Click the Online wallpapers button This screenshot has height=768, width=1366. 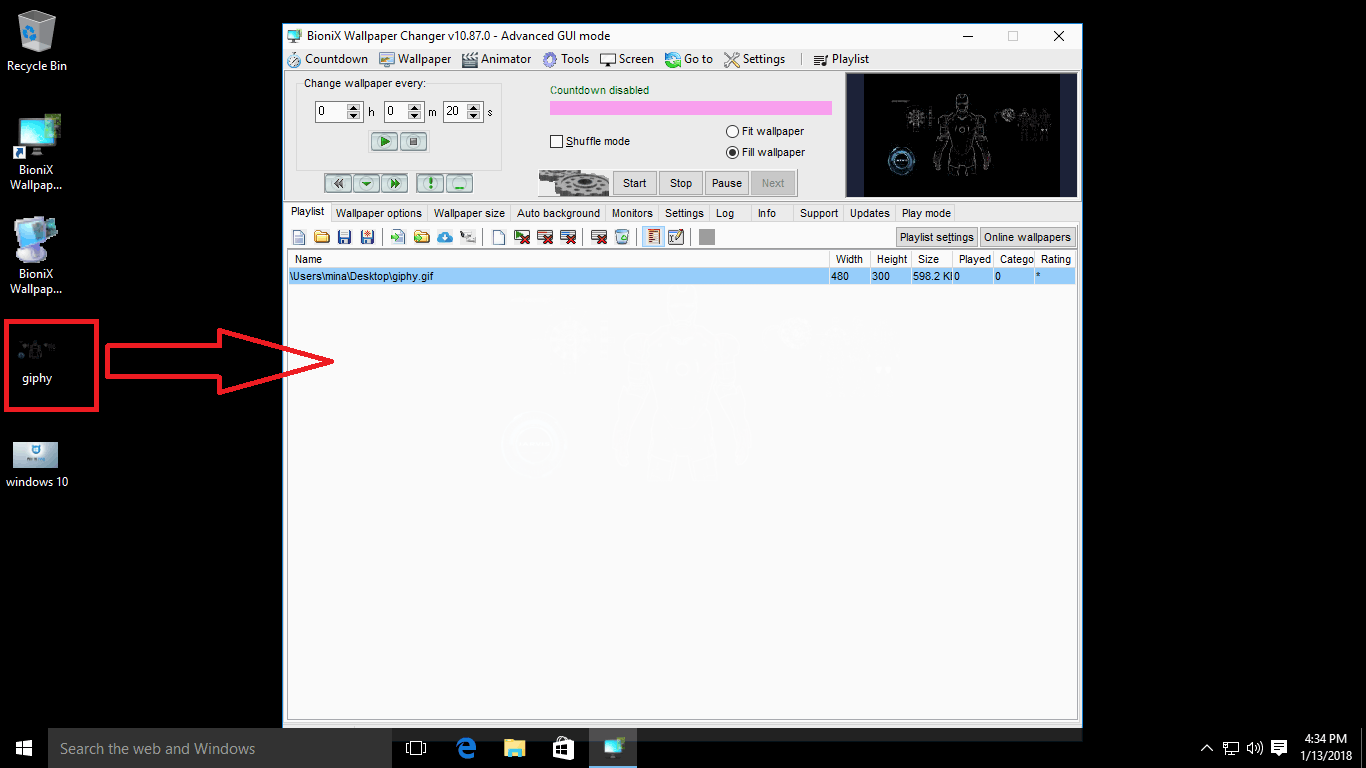click(x=1027, y=237)
